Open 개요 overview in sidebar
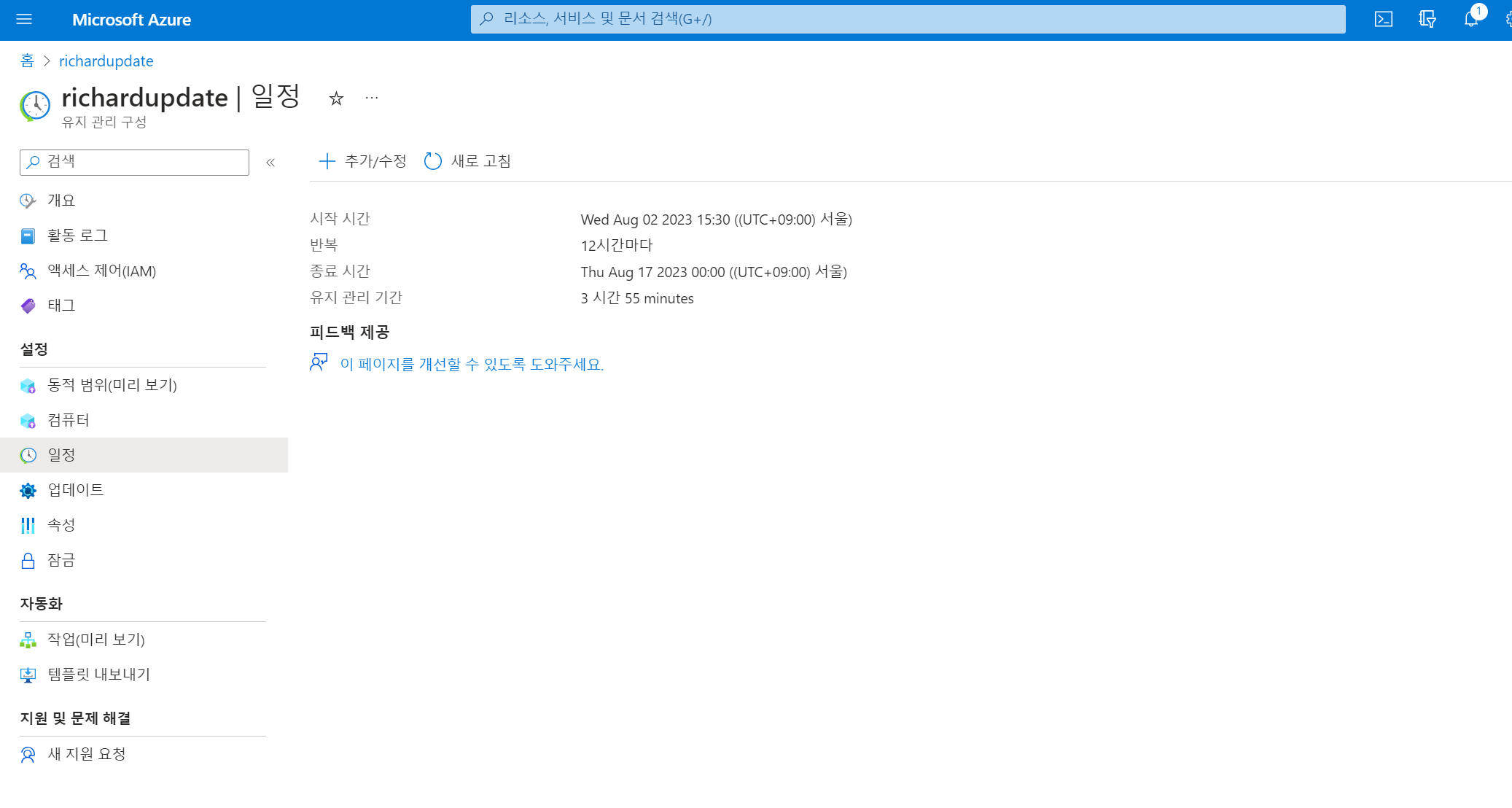The image size is (1512, 808). [61, 201]
